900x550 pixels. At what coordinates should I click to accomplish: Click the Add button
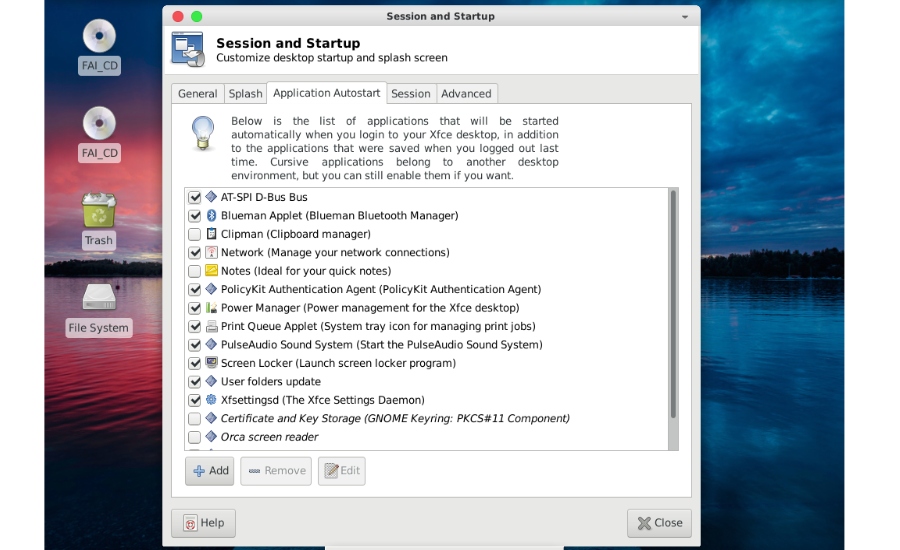(x=210, y=471)
